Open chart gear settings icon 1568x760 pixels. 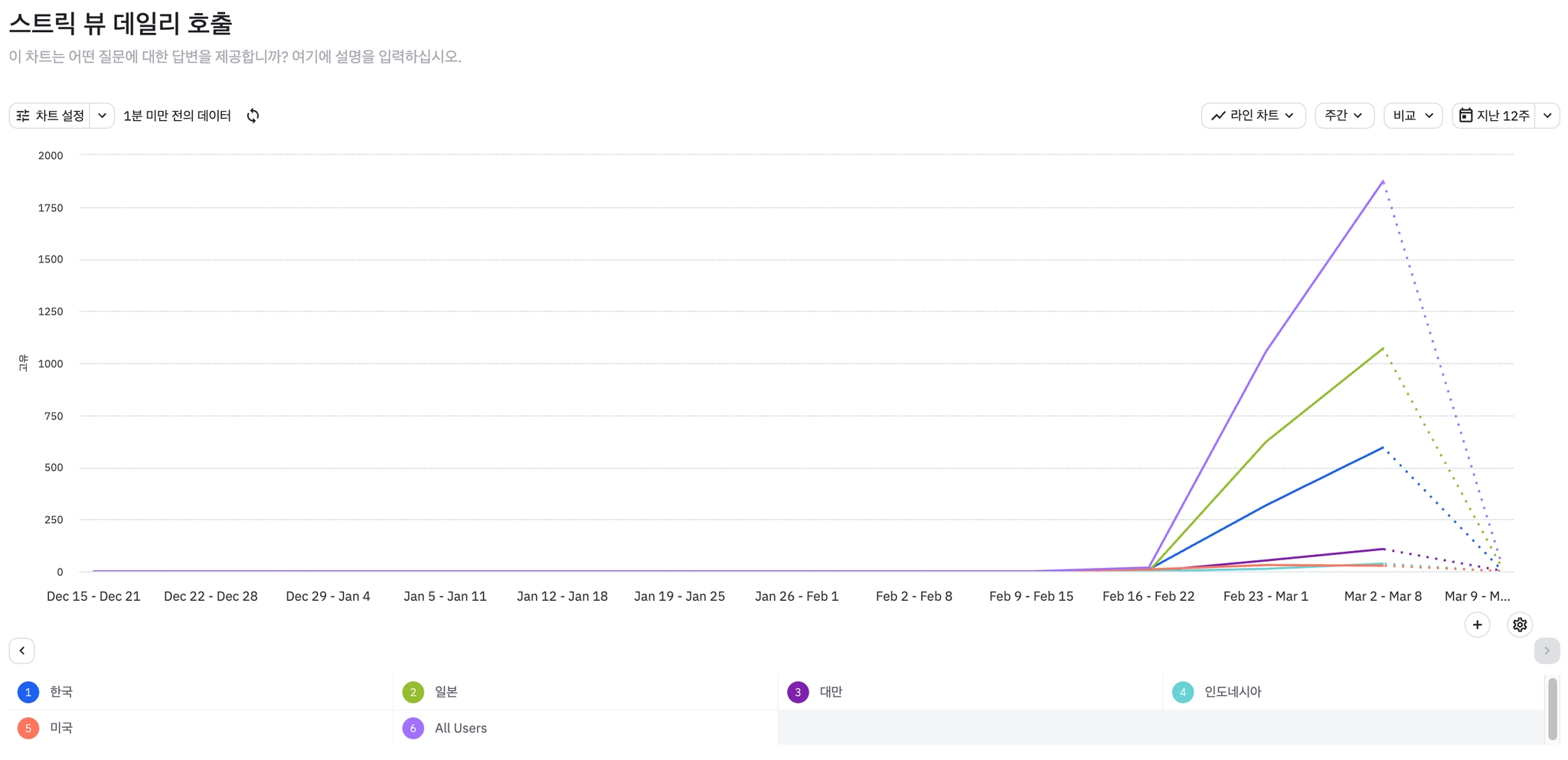tap(1520, 625)
